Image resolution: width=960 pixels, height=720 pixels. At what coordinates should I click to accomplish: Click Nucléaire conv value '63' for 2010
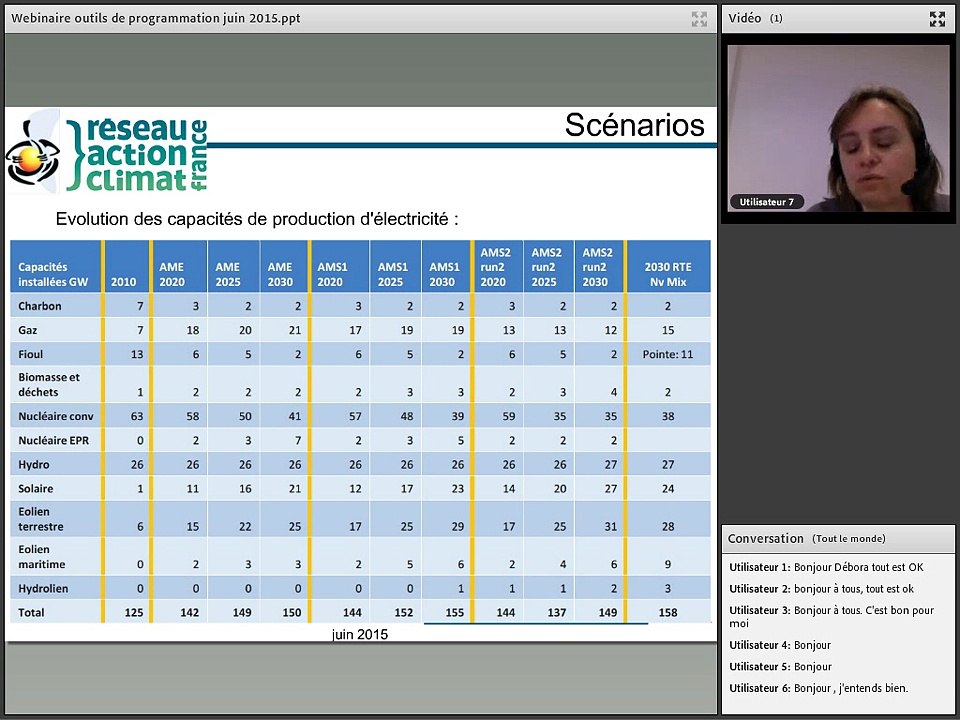click(x=137, y=416)
